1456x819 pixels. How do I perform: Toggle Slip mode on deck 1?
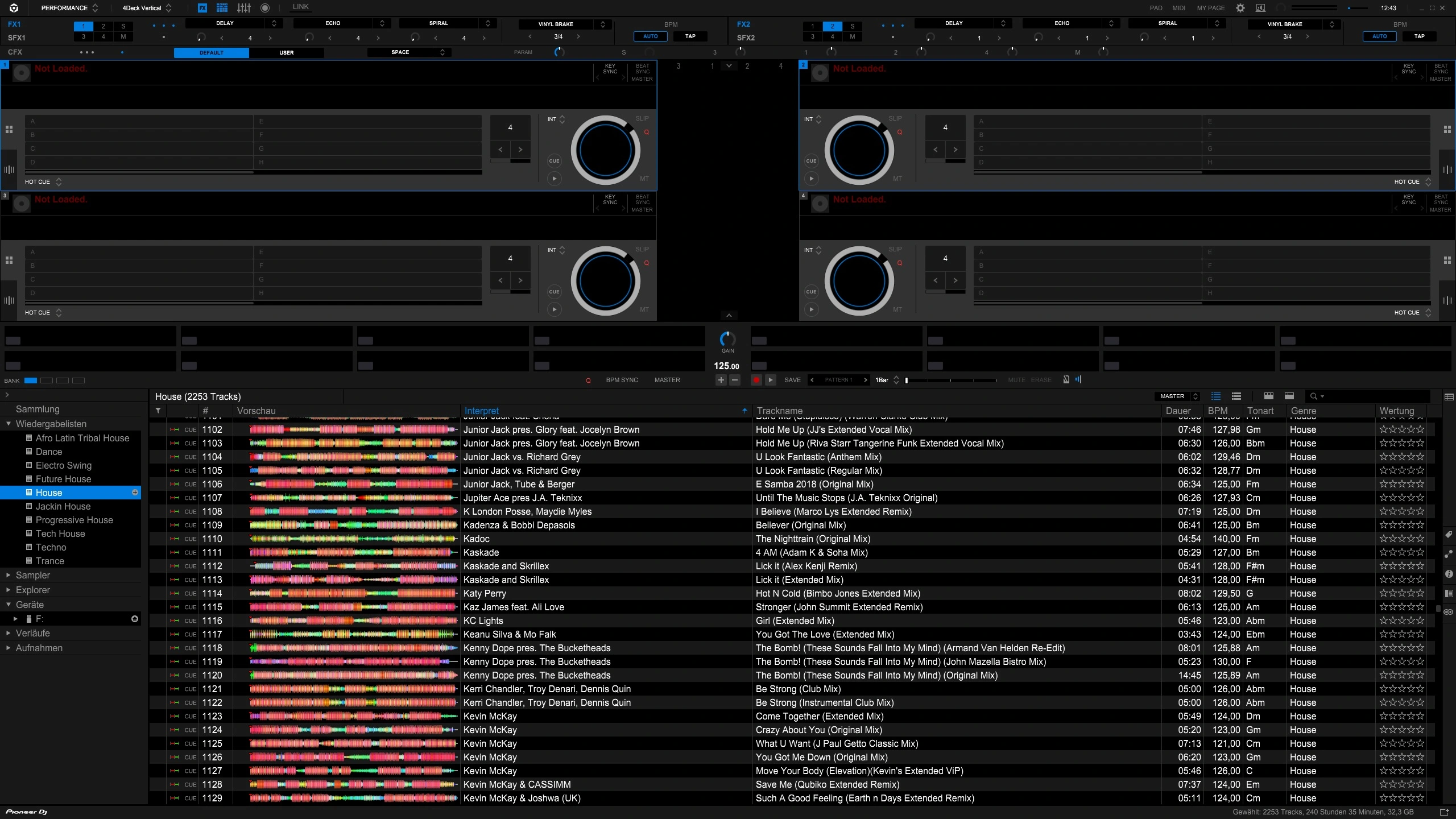pos(642,118)
